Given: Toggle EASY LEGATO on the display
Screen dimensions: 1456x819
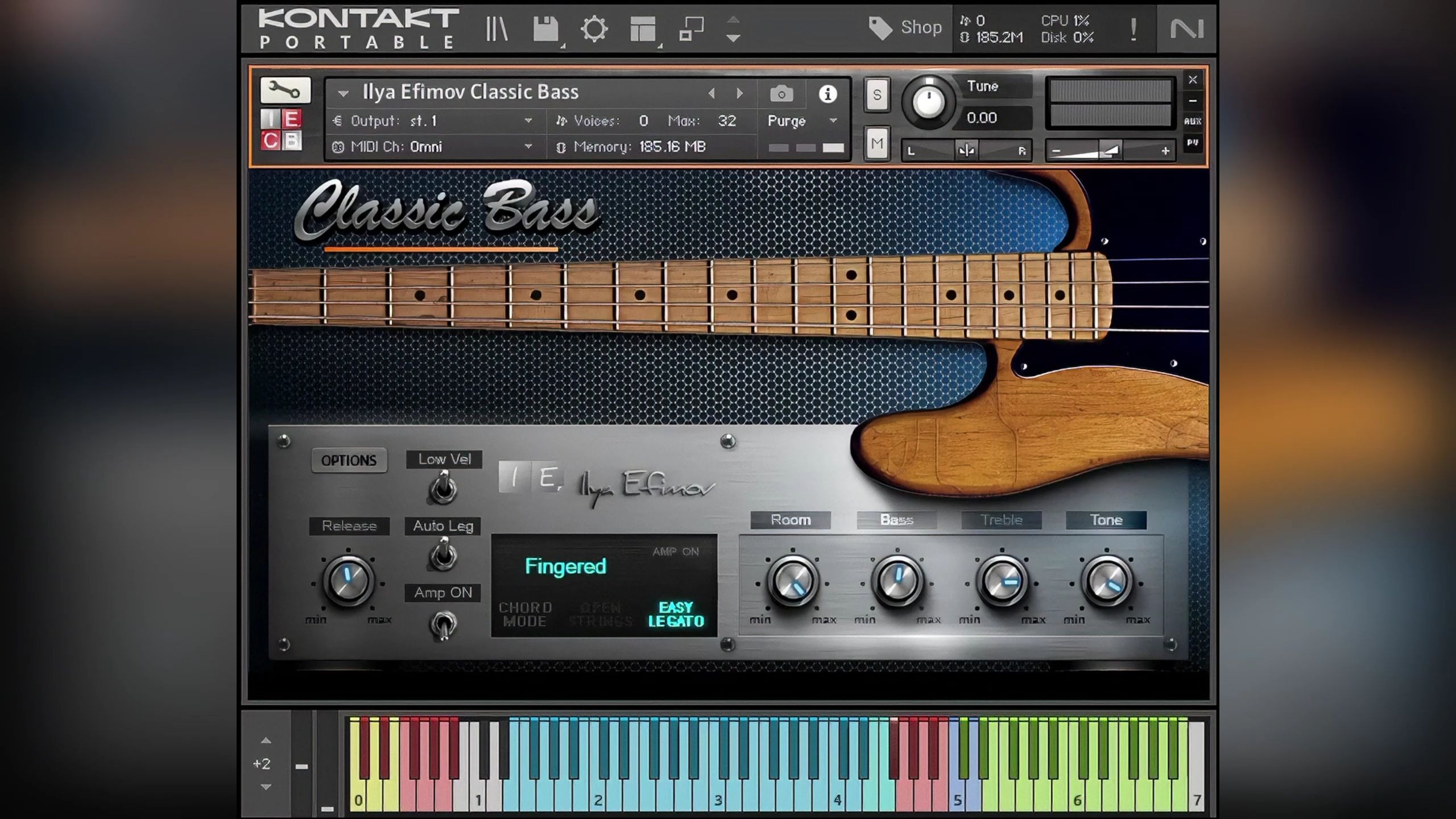Looking at the screenshot, I should click(676, 615).
